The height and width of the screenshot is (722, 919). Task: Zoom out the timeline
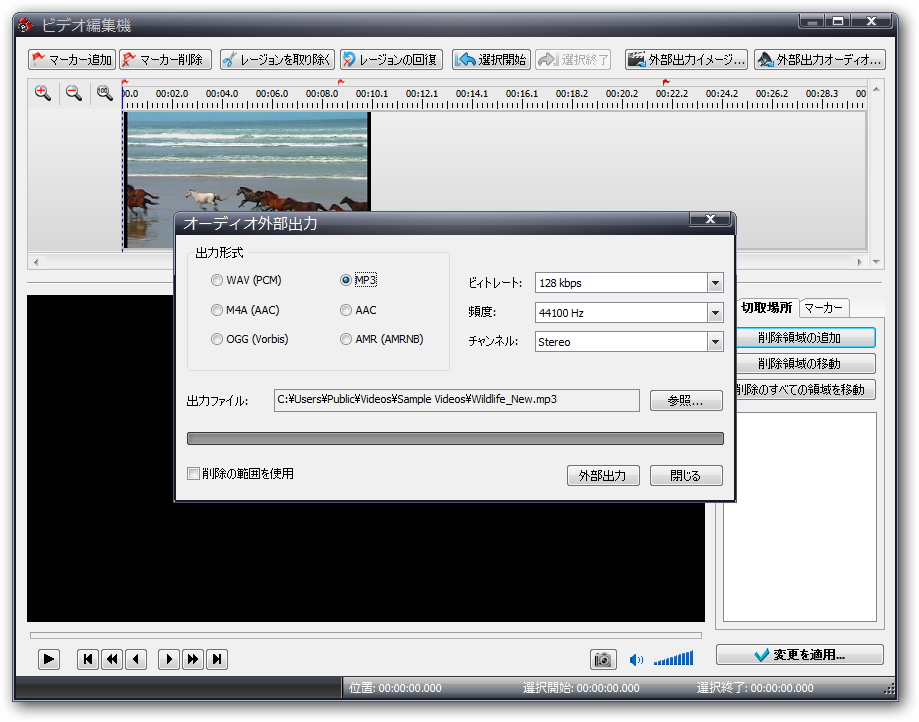74,93
